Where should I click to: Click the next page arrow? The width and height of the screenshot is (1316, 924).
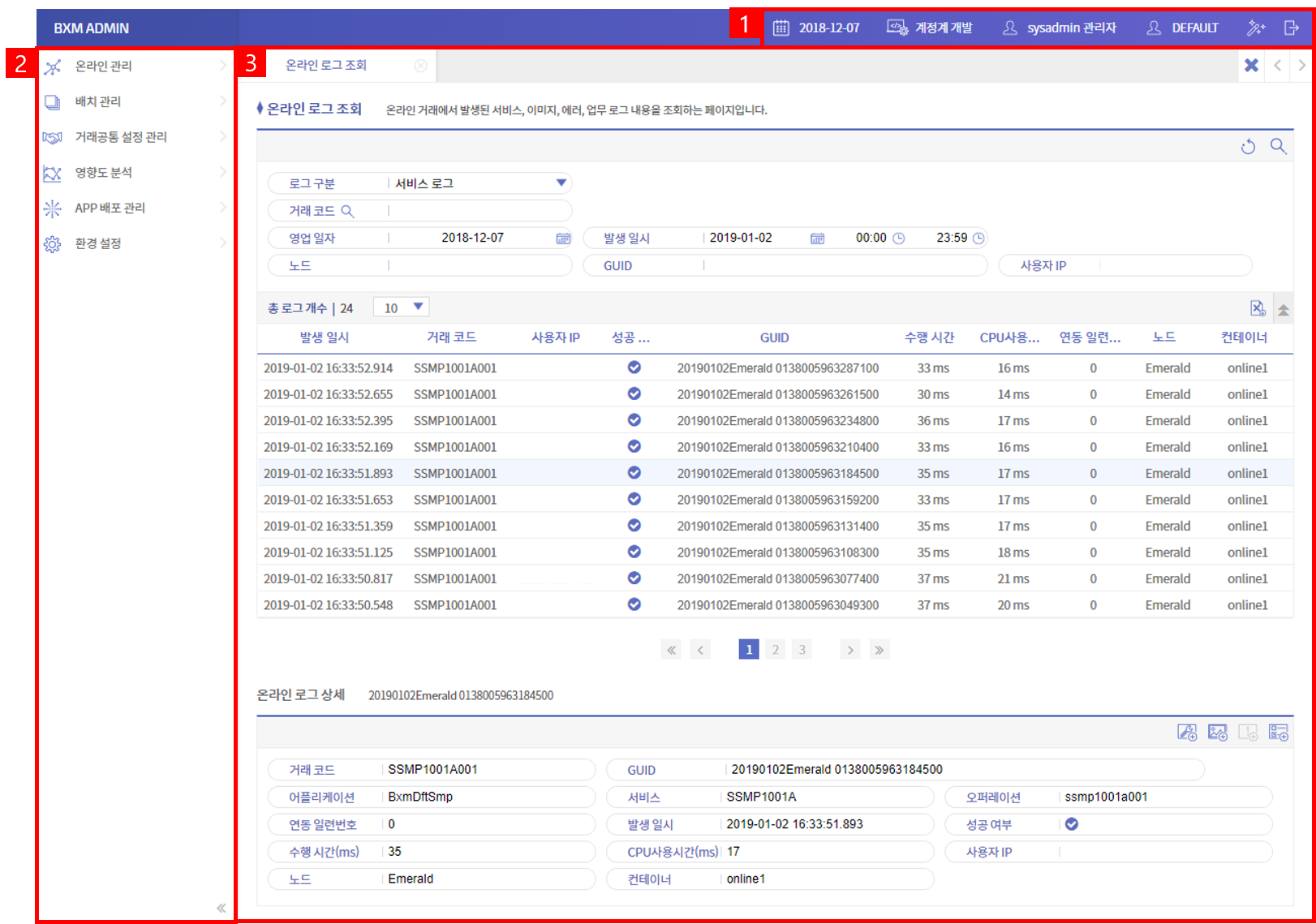point(850,650)
